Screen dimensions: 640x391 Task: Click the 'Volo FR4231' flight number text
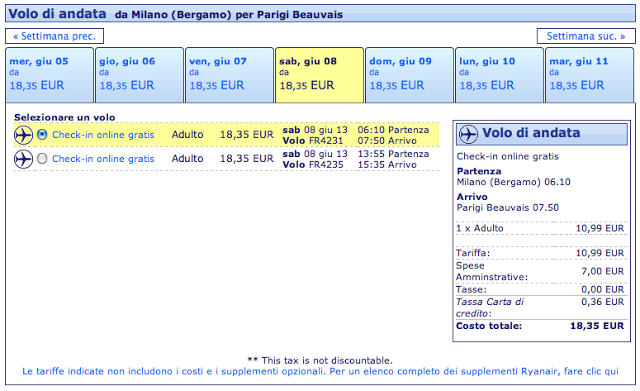(x=313, y=141)
